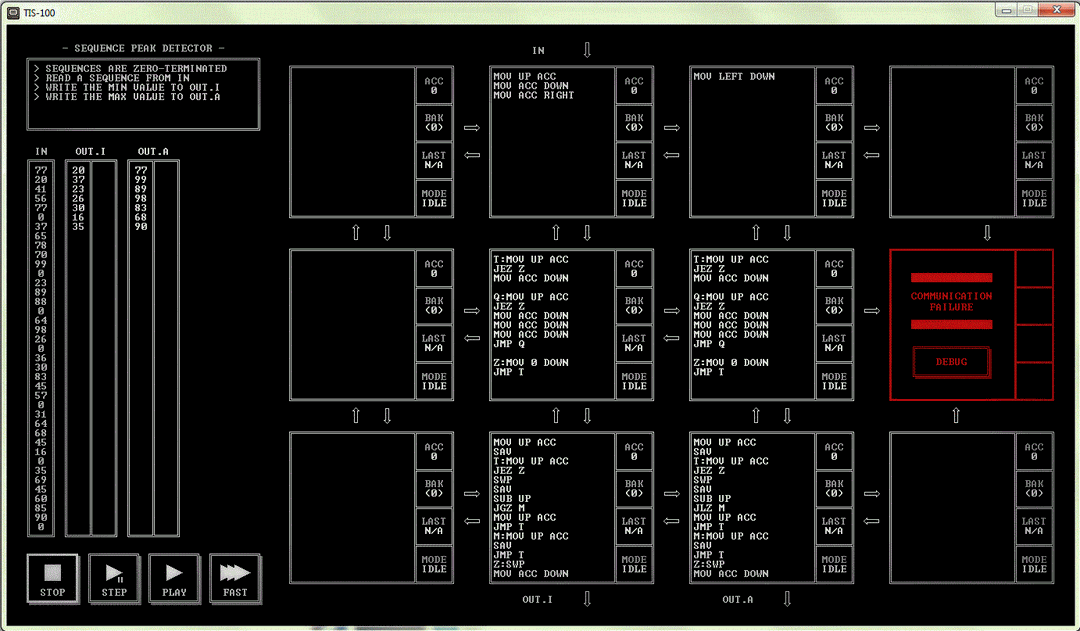Viewport: 1080px width, 631px height.
Task: Click the FAST forward button
Action: tap(235, 578)
